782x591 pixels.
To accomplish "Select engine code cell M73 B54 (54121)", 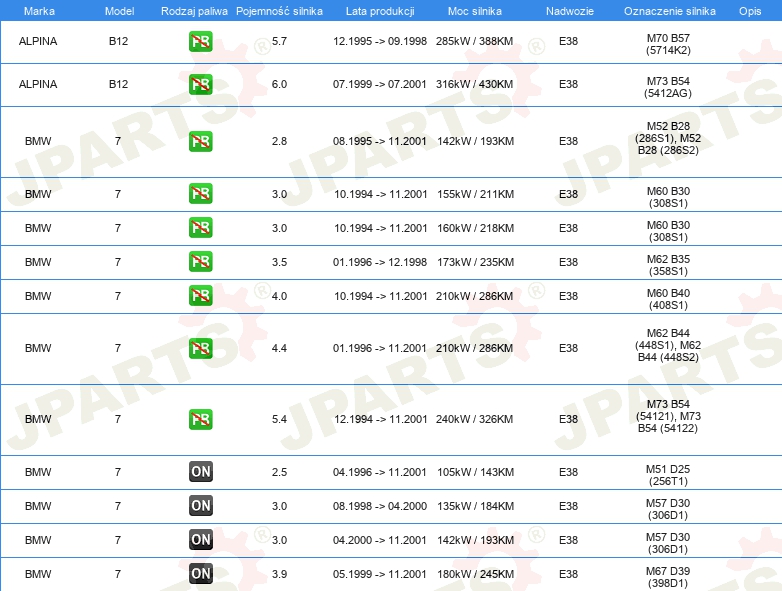I will point(668,416).
